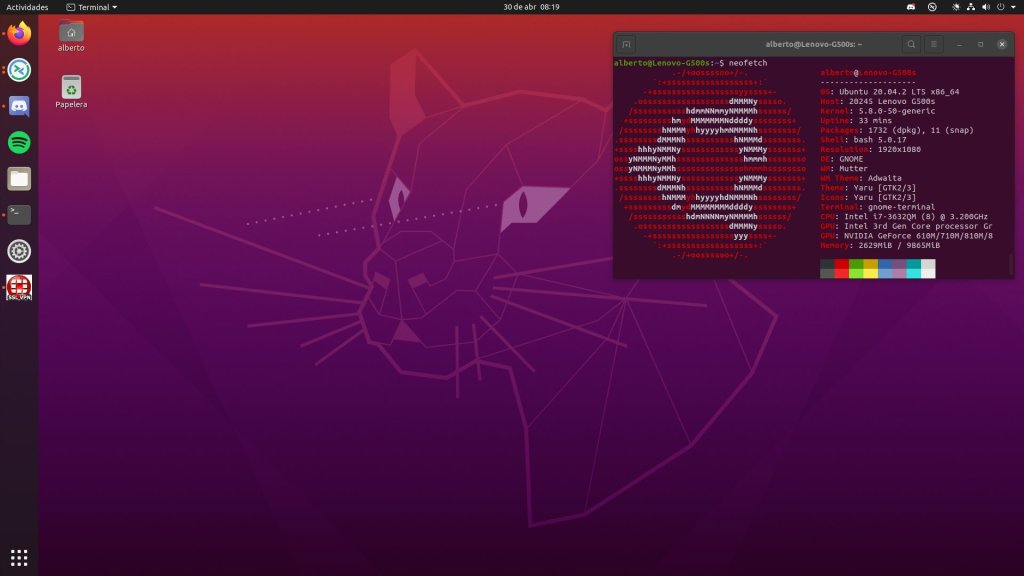The width and height of the screenshot is (1024, 576).
Task: Open Firefox from the dock
Action: pyautogui.click(x=20, y=34)
